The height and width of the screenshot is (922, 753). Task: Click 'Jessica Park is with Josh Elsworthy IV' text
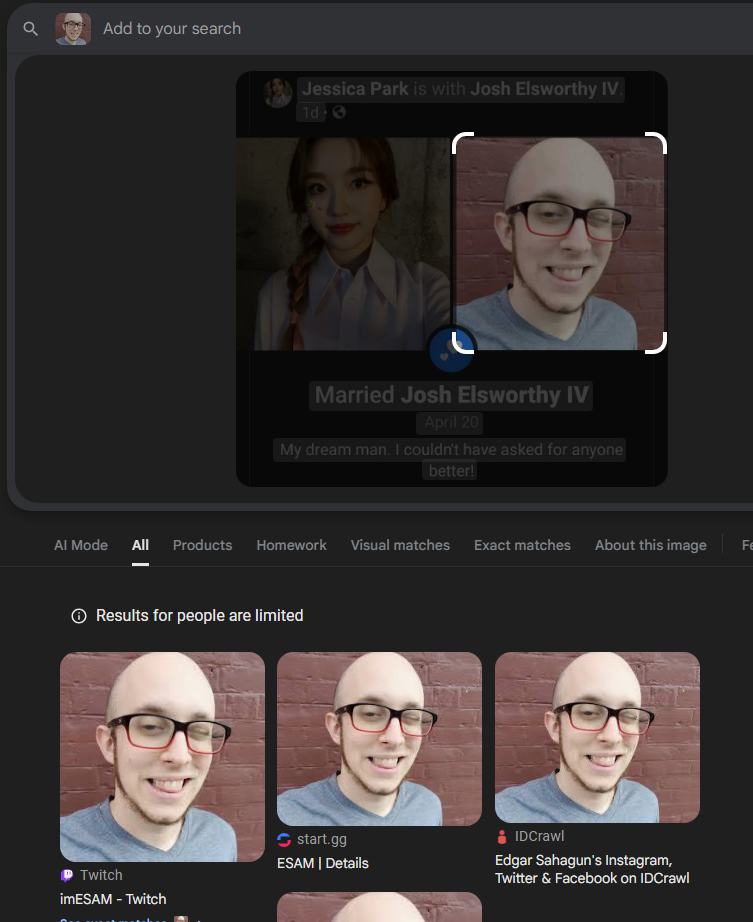click(460, 89)
